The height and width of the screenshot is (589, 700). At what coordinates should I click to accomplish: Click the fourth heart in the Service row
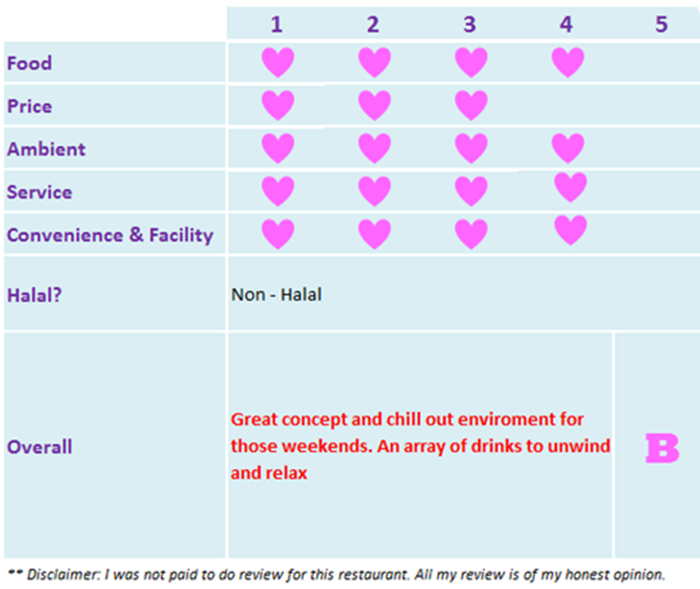570,187
